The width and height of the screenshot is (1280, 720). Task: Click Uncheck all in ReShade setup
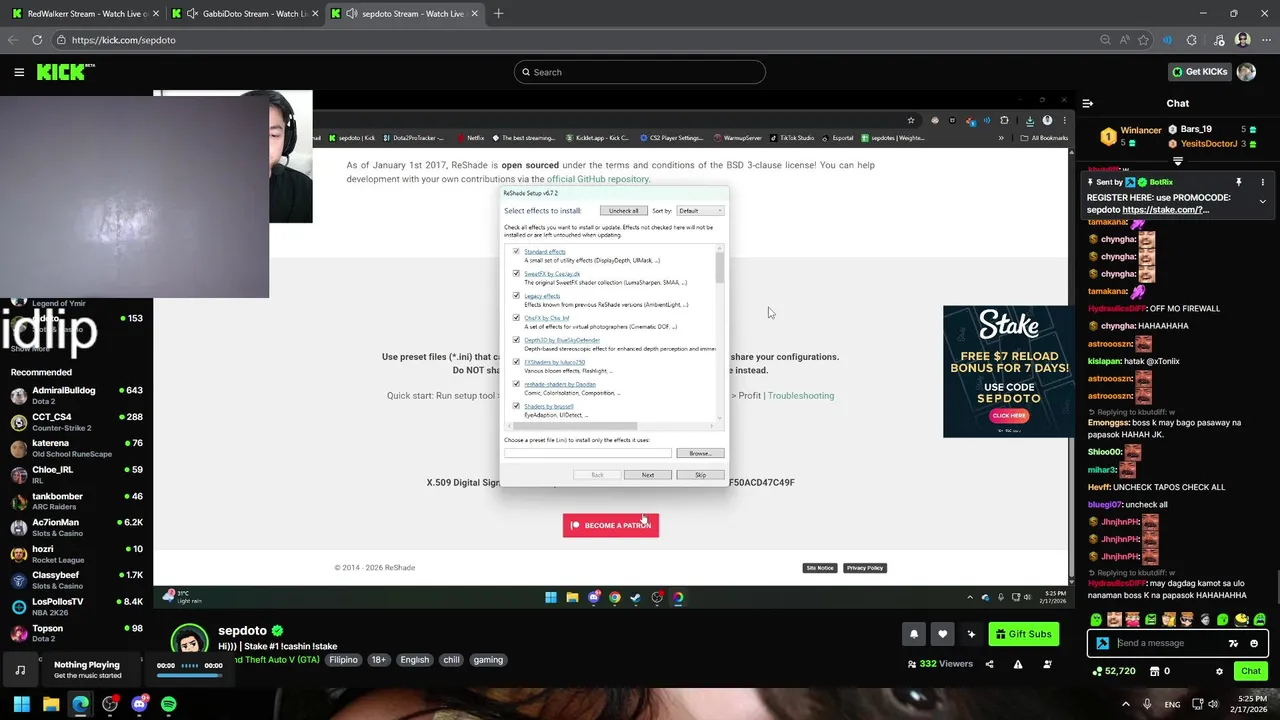[x=624, y=211]
